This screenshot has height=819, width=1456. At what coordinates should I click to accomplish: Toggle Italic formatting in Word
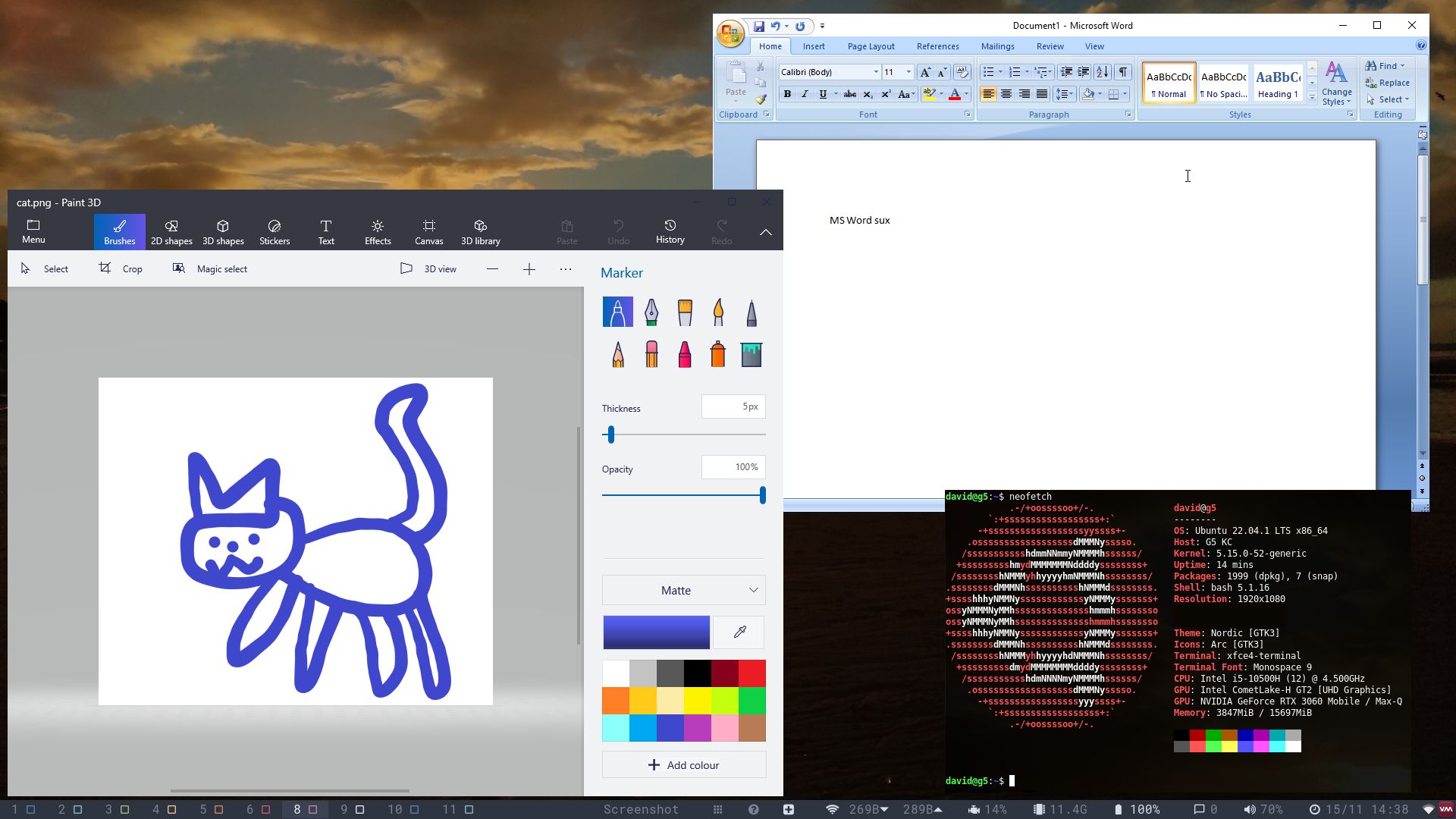coord(805,94)
